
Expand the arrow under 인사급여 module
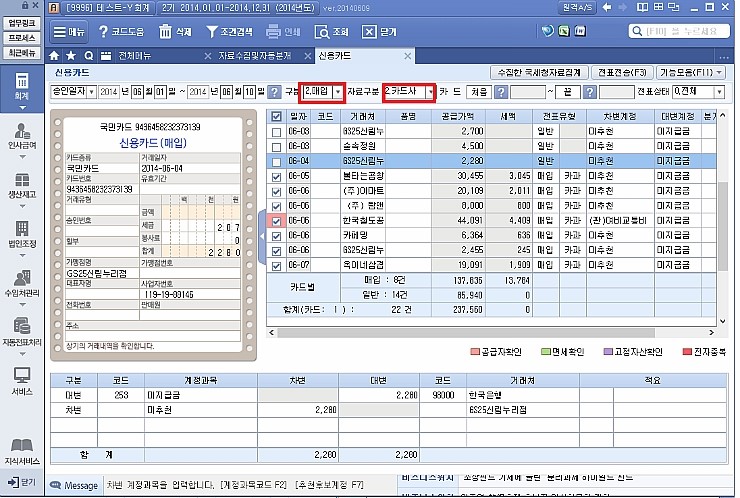point(22,157)
